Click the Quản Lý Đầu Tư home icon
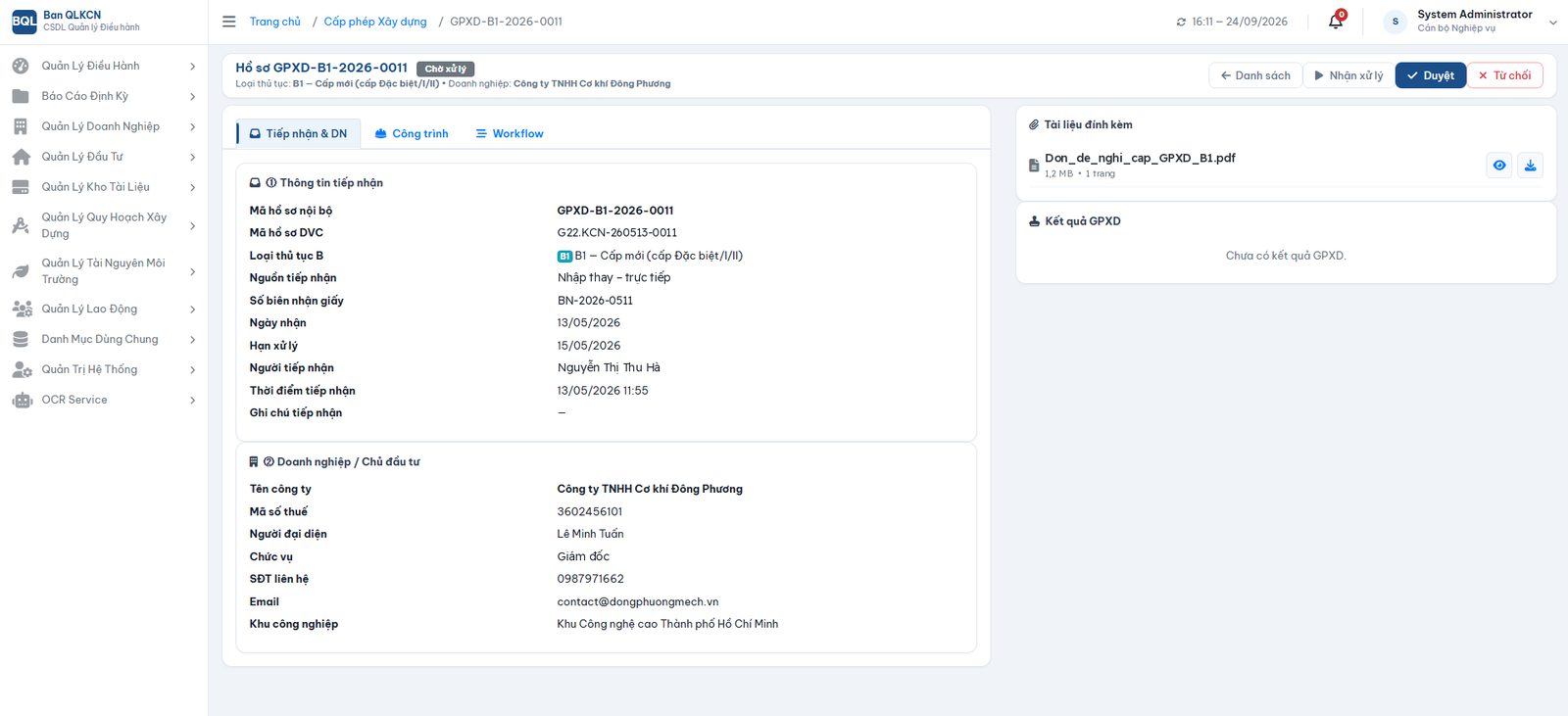The image size is (1568, 716). pos(21,157)
